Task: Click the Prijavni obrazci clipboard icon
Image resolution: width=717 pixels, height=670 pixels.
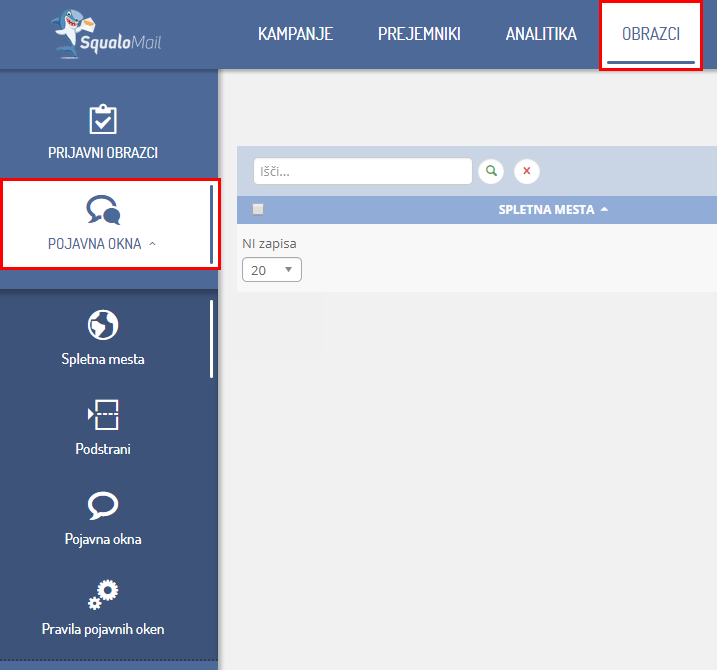Action: tap(103, 120)
